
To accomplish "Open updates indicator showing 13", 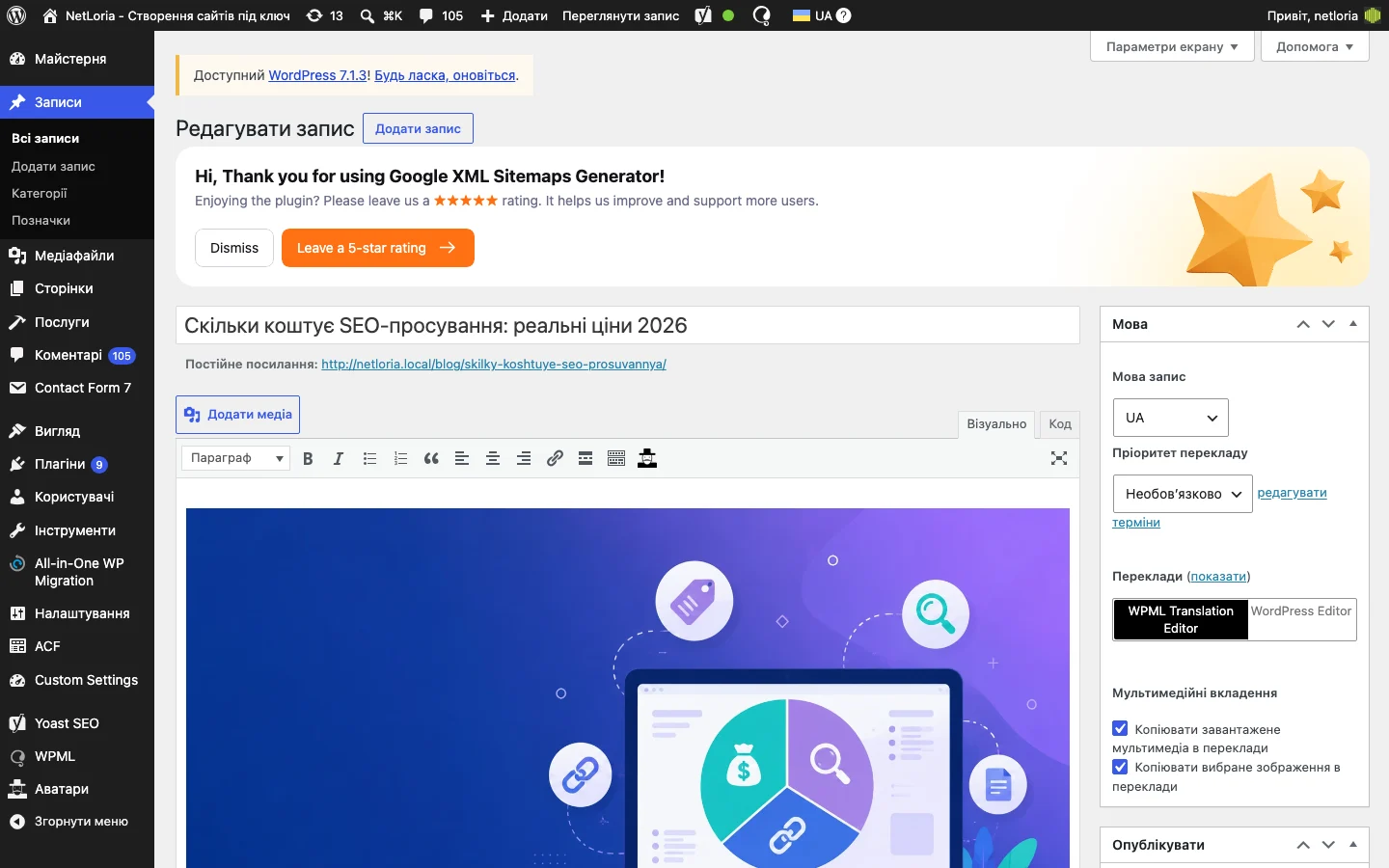I will click(325, 15).
